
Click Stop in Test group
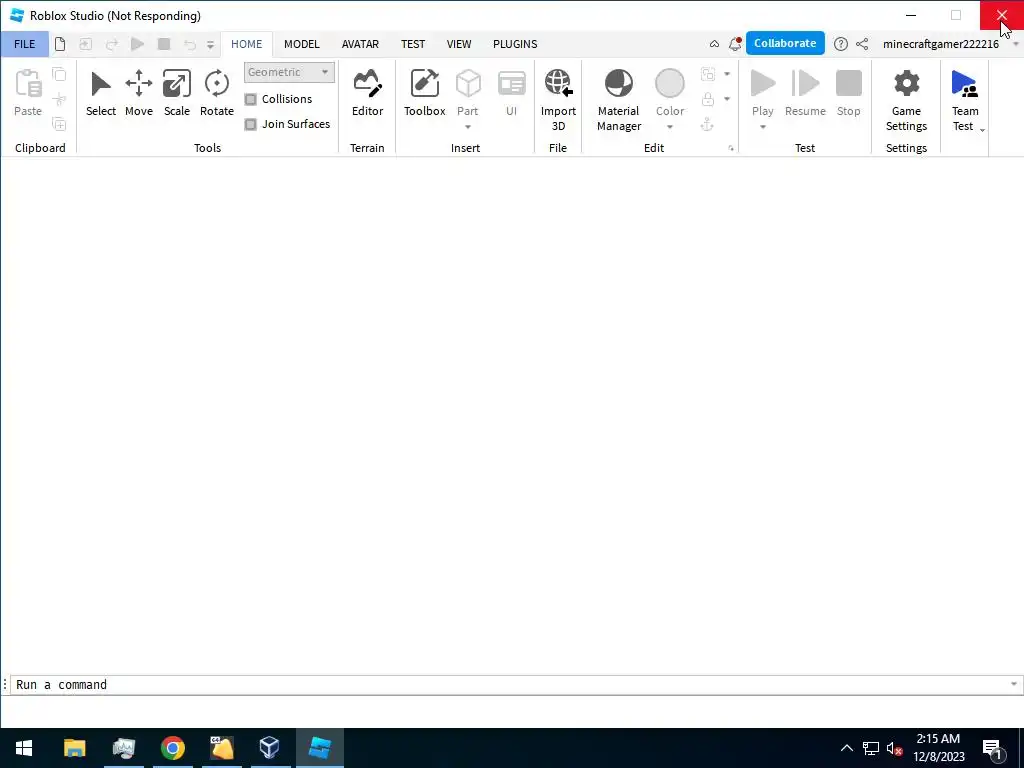848,93
